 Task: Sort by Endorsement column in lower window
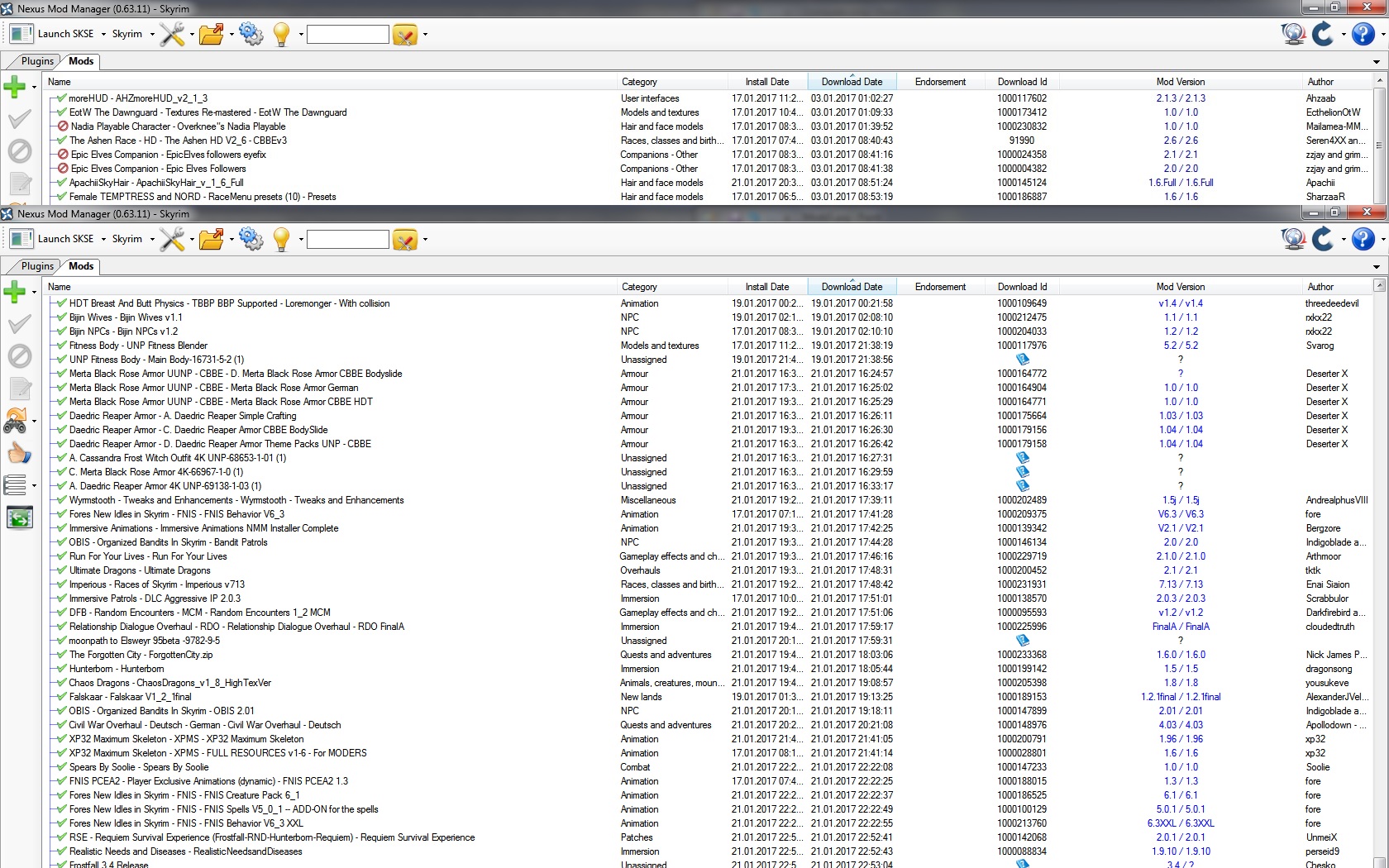click(x=940, y=287)
